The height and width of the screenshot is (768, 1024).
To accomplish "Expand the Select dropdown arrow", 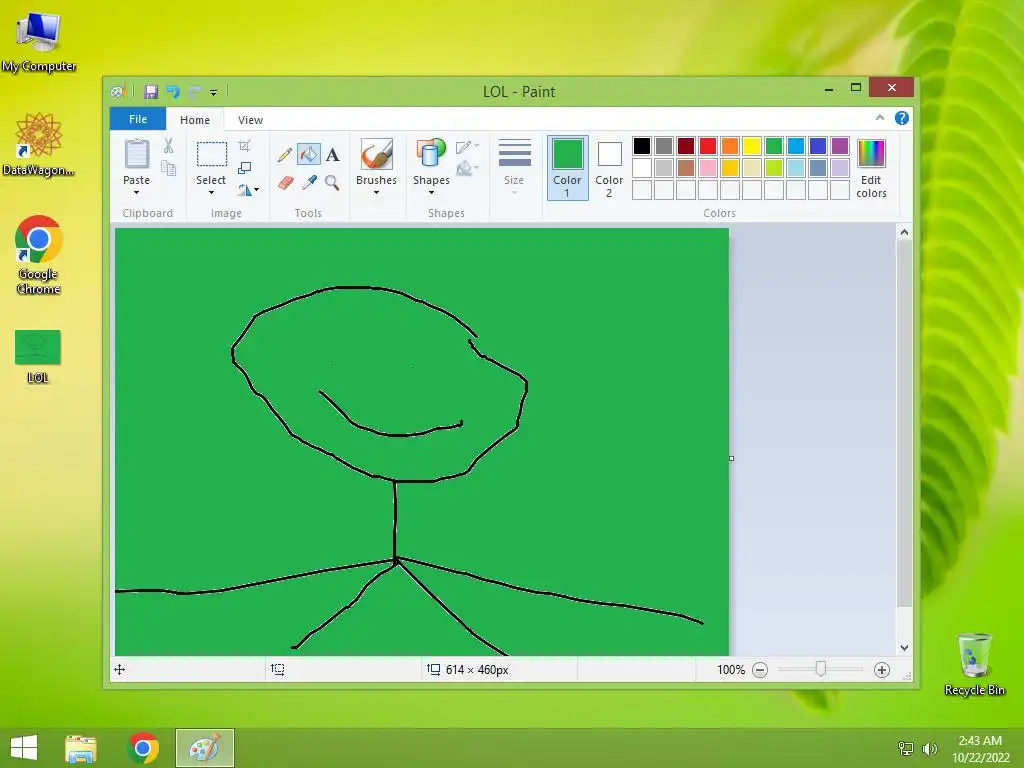I will tap(211, 193).
